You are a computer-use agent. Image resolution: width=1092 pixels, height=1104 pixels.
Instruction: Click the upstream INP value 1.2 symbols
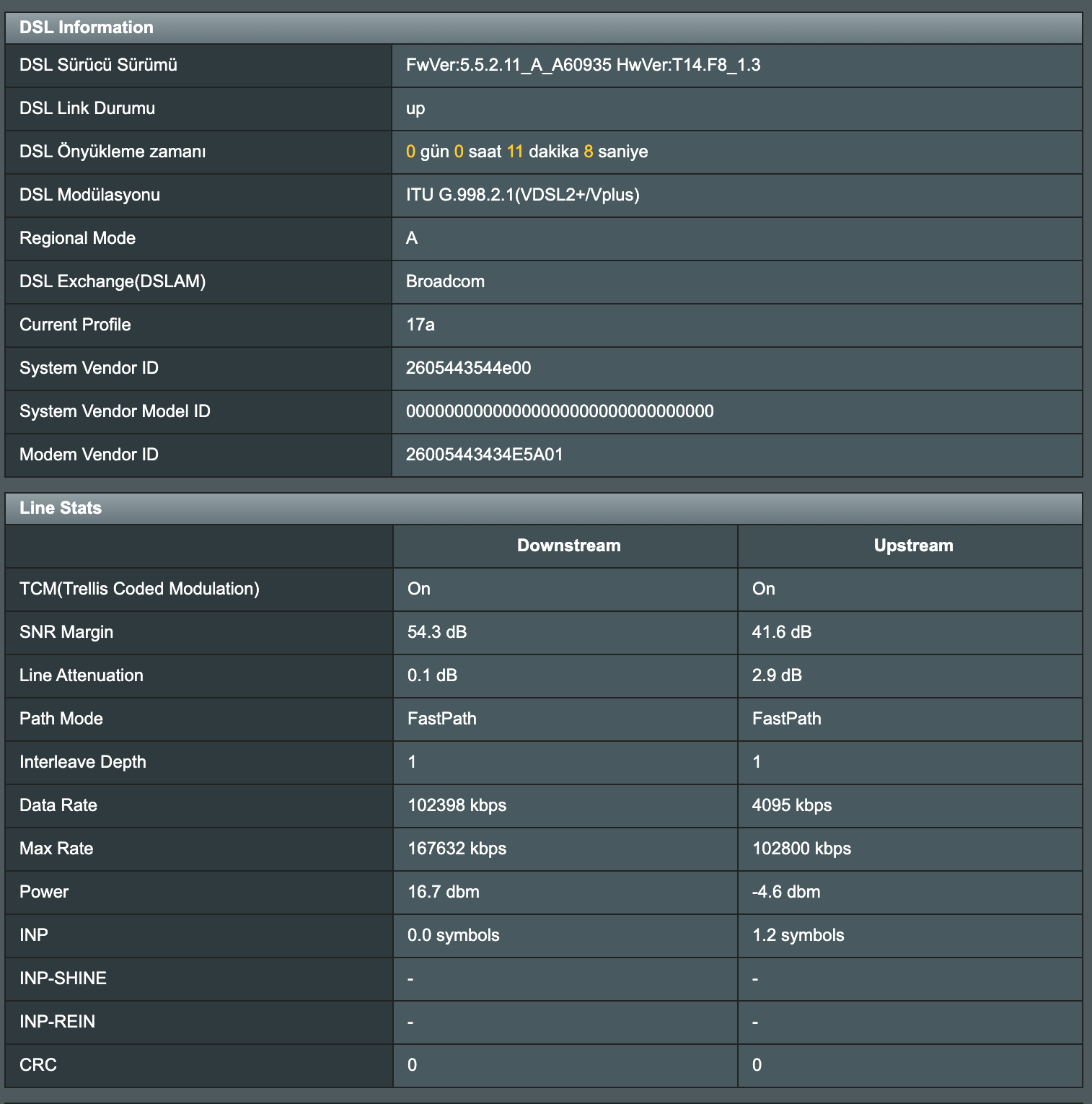click(798, 935)
